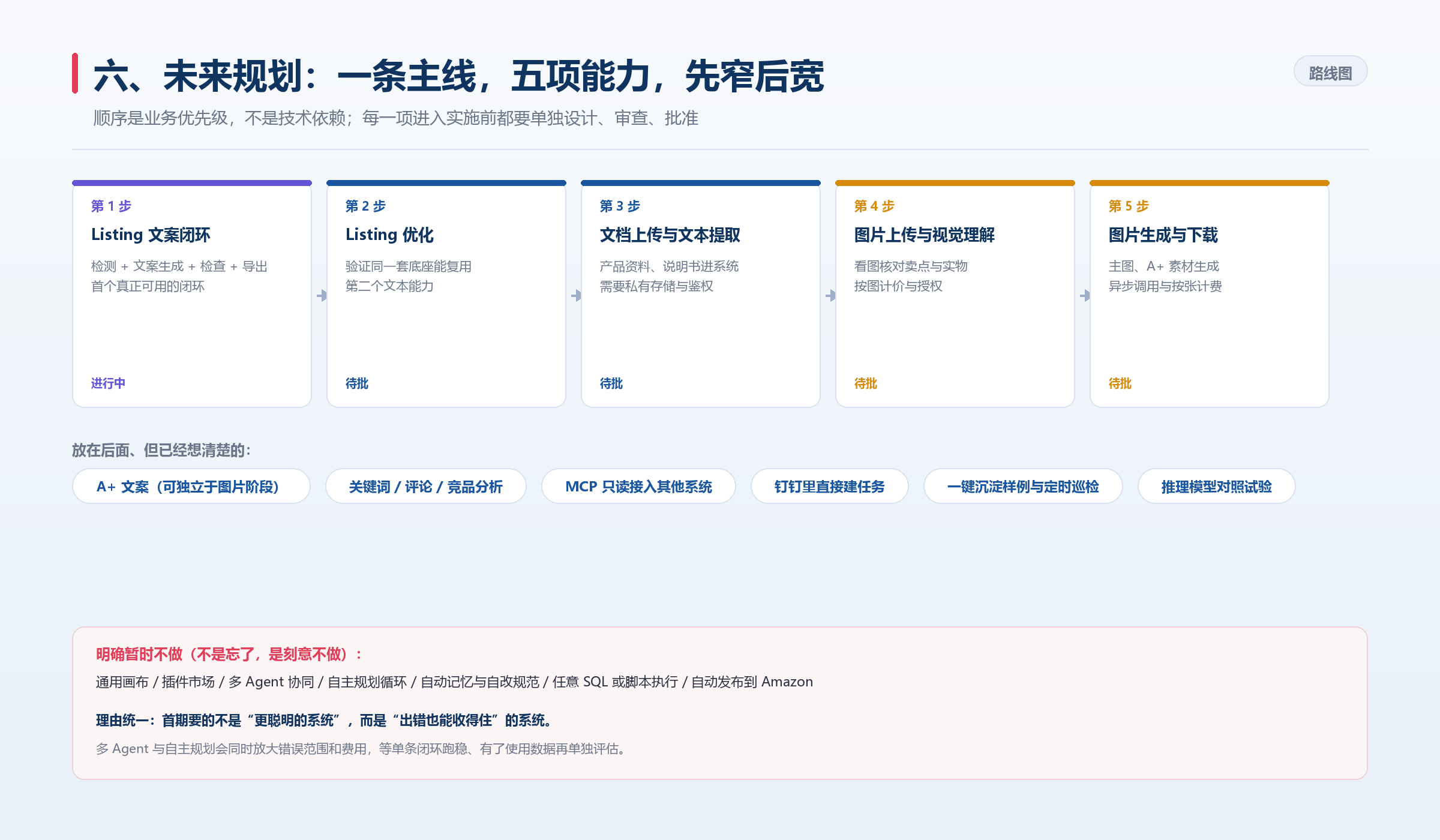Click the A+ 文案（可独立于图片阶段）pill
This screenshot has width=1440, height=840.
click(191, 486)
